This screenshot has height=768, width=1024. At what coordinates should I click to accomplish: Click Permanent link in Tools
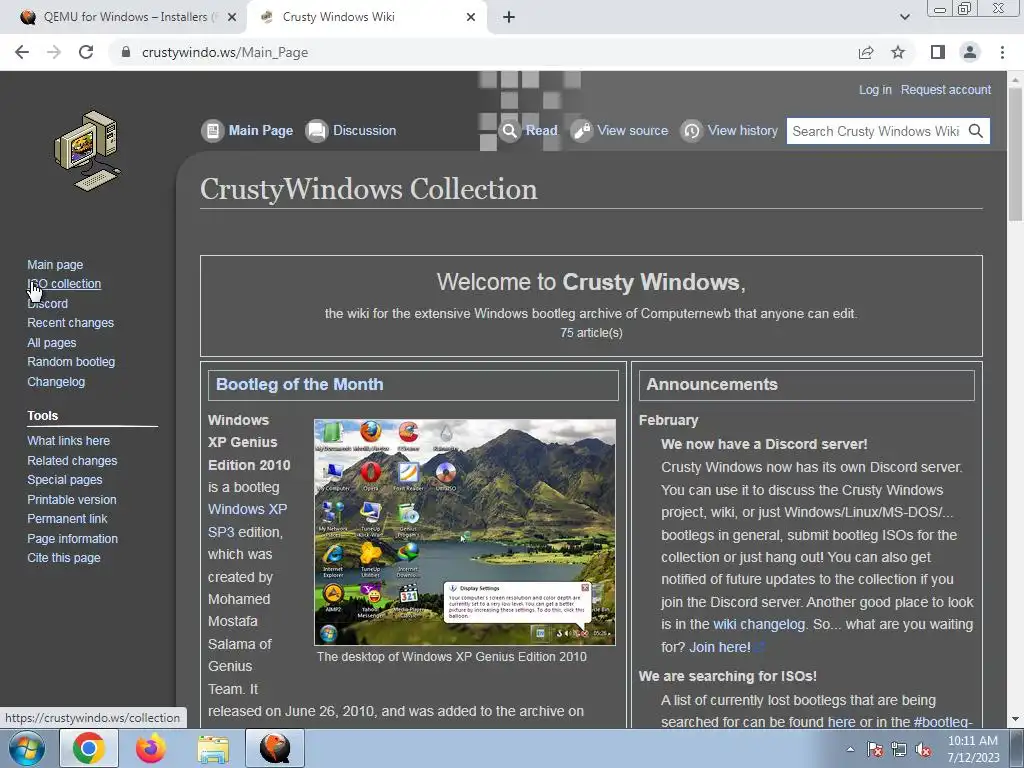coord(67,519)
